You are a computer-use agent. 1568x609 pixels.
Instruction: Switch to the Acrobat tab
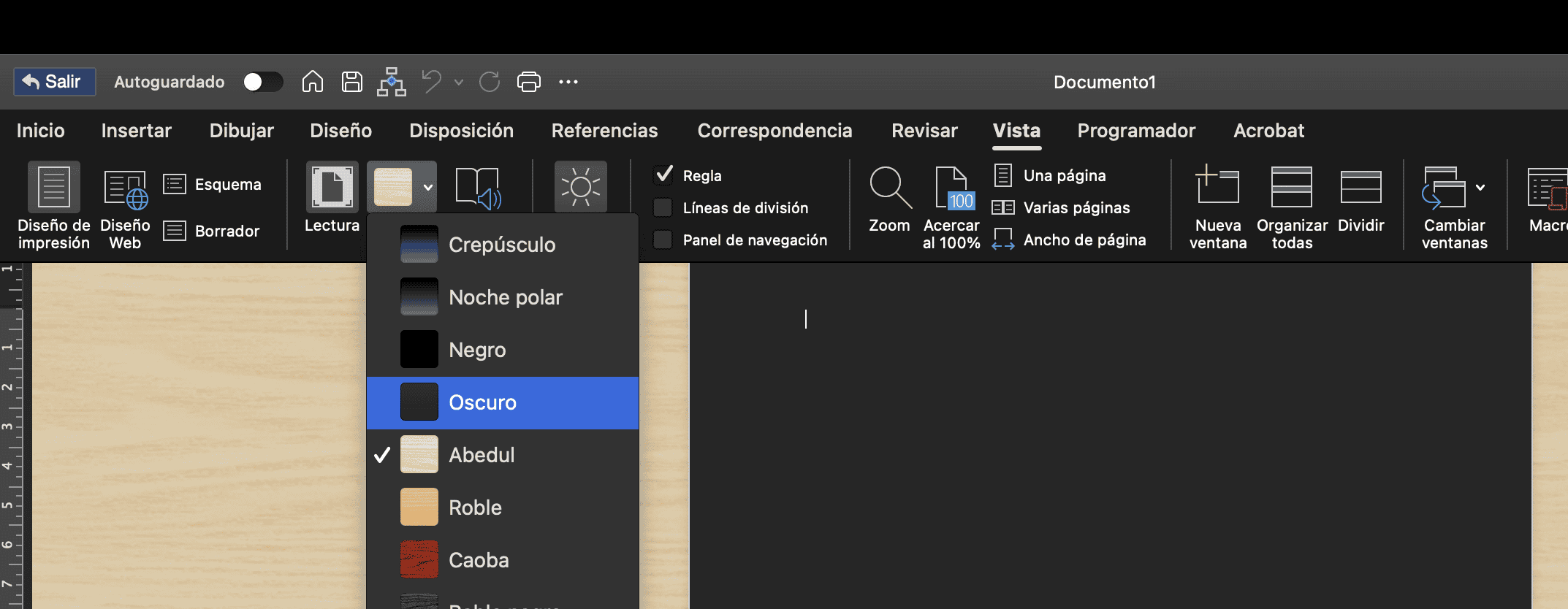coord(1269,131)
